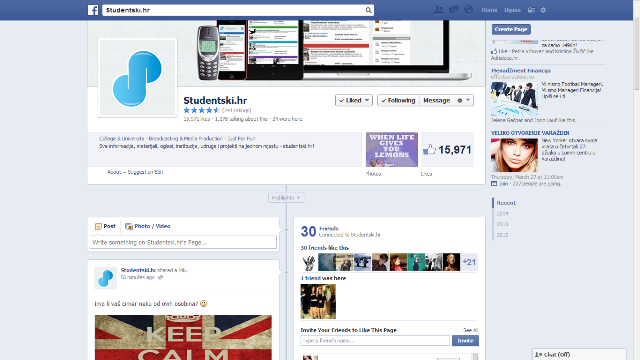The width and height of the screenshot is (640, 360).
Task: Open the About link
Action: (114, 172)
